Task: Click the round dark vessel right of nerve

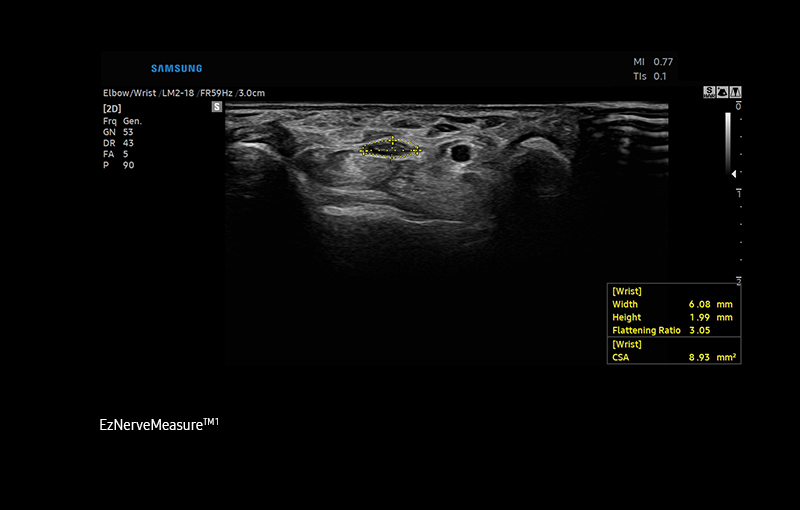Action: coord(461,153)
